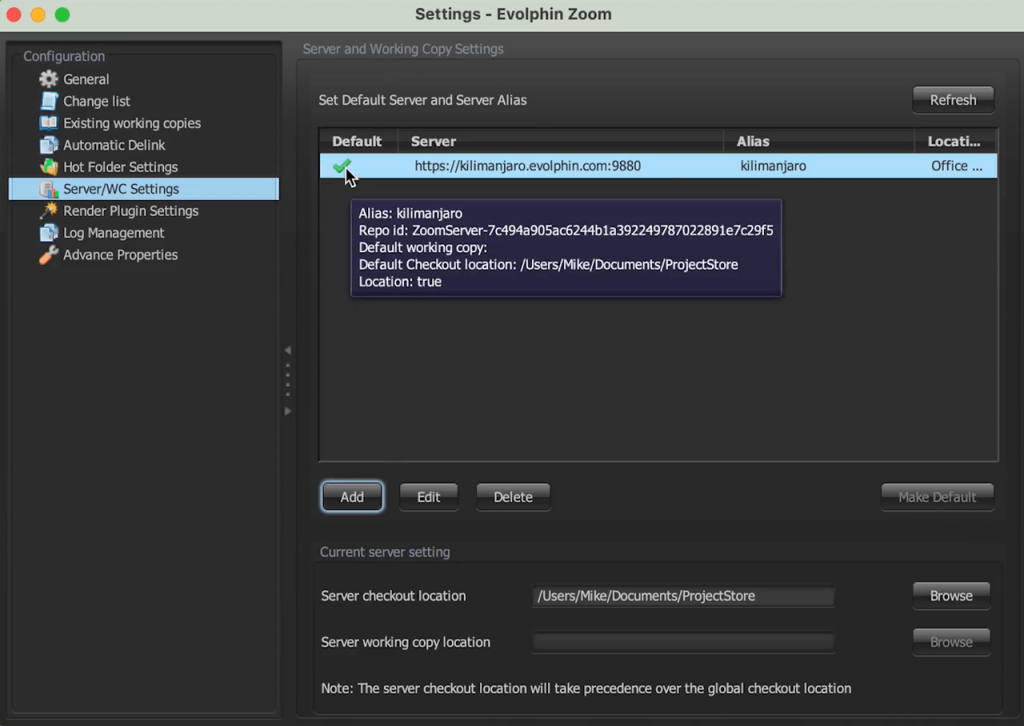
Task: Click the Default column header
Action: (x=357, y=141)
